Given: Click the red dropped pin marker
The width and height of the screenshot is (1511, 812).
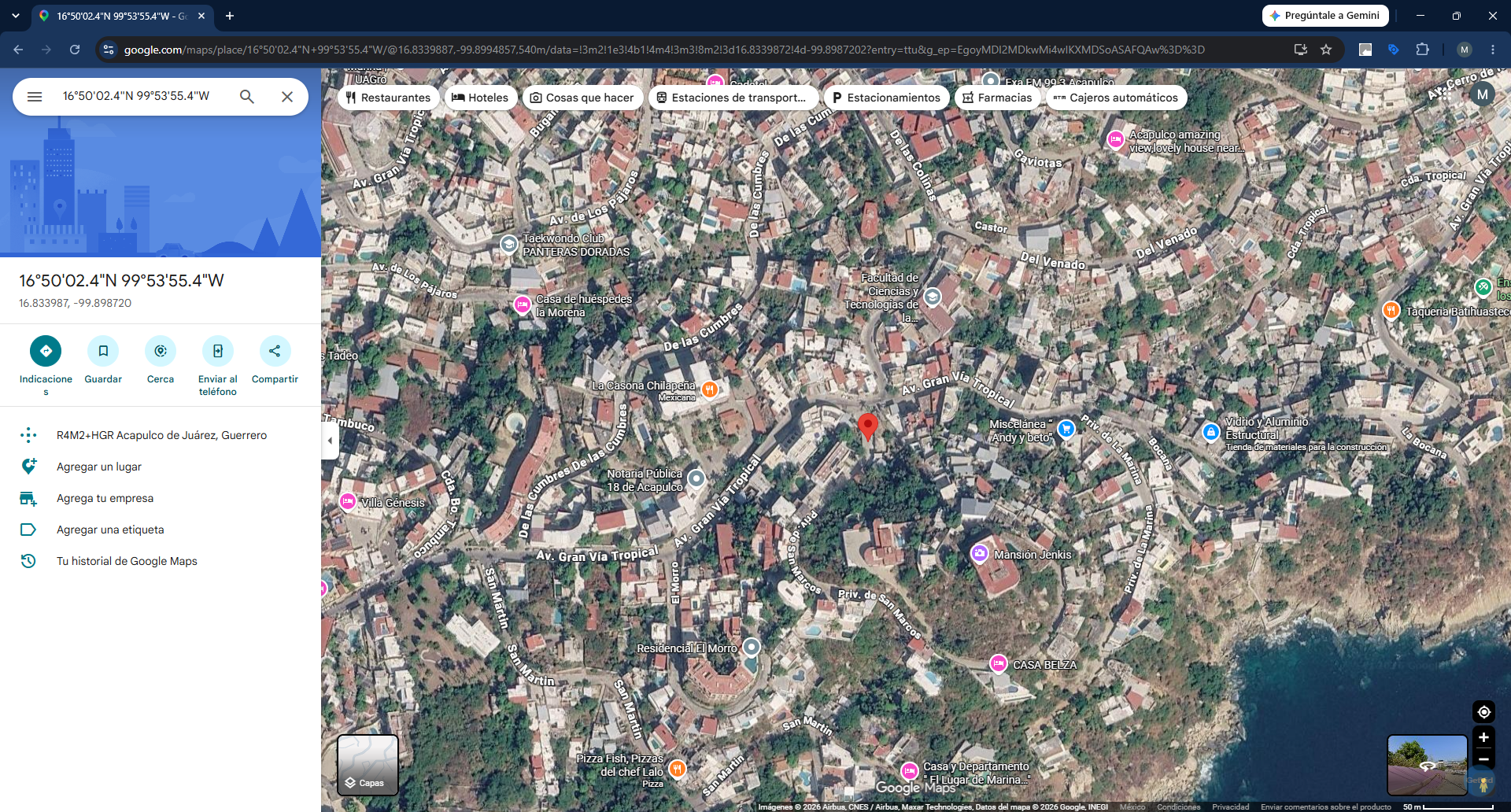Looking at the screenshot, I should (x=867, y=426).
